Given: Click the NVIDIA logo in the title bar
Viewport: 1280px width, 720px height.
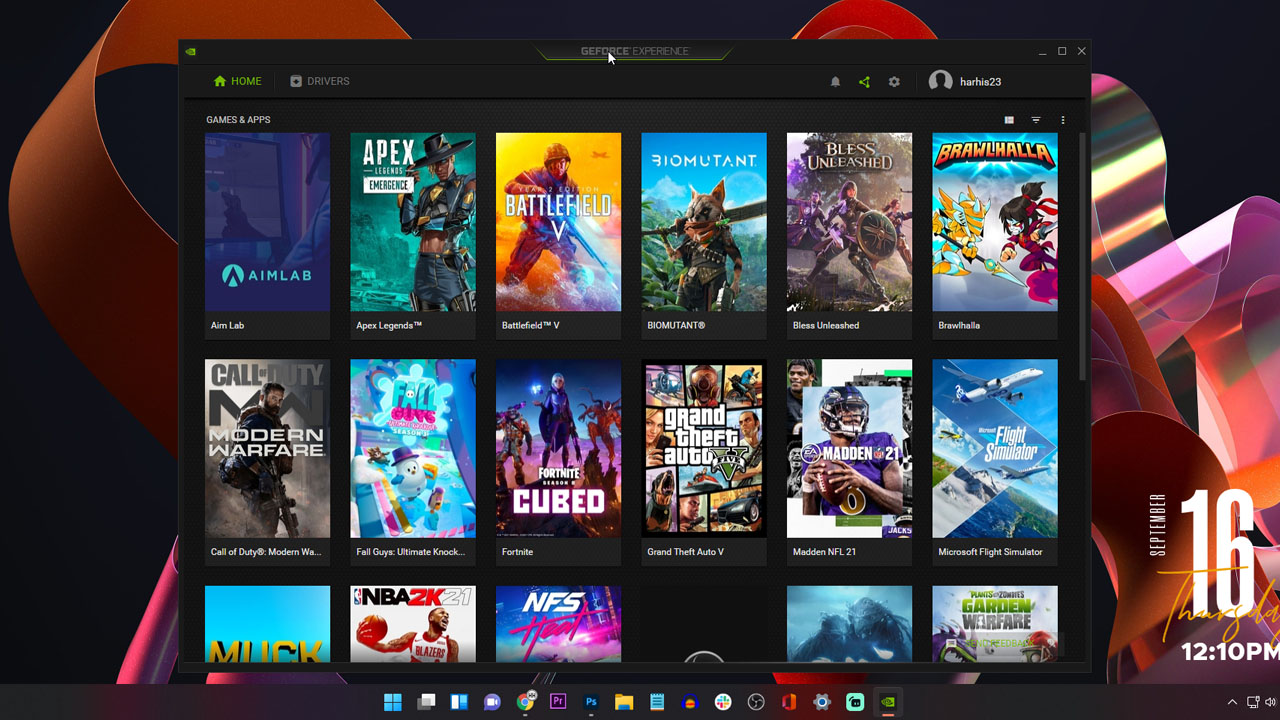Looking at the screenshot, I should [x=191, y=52].
